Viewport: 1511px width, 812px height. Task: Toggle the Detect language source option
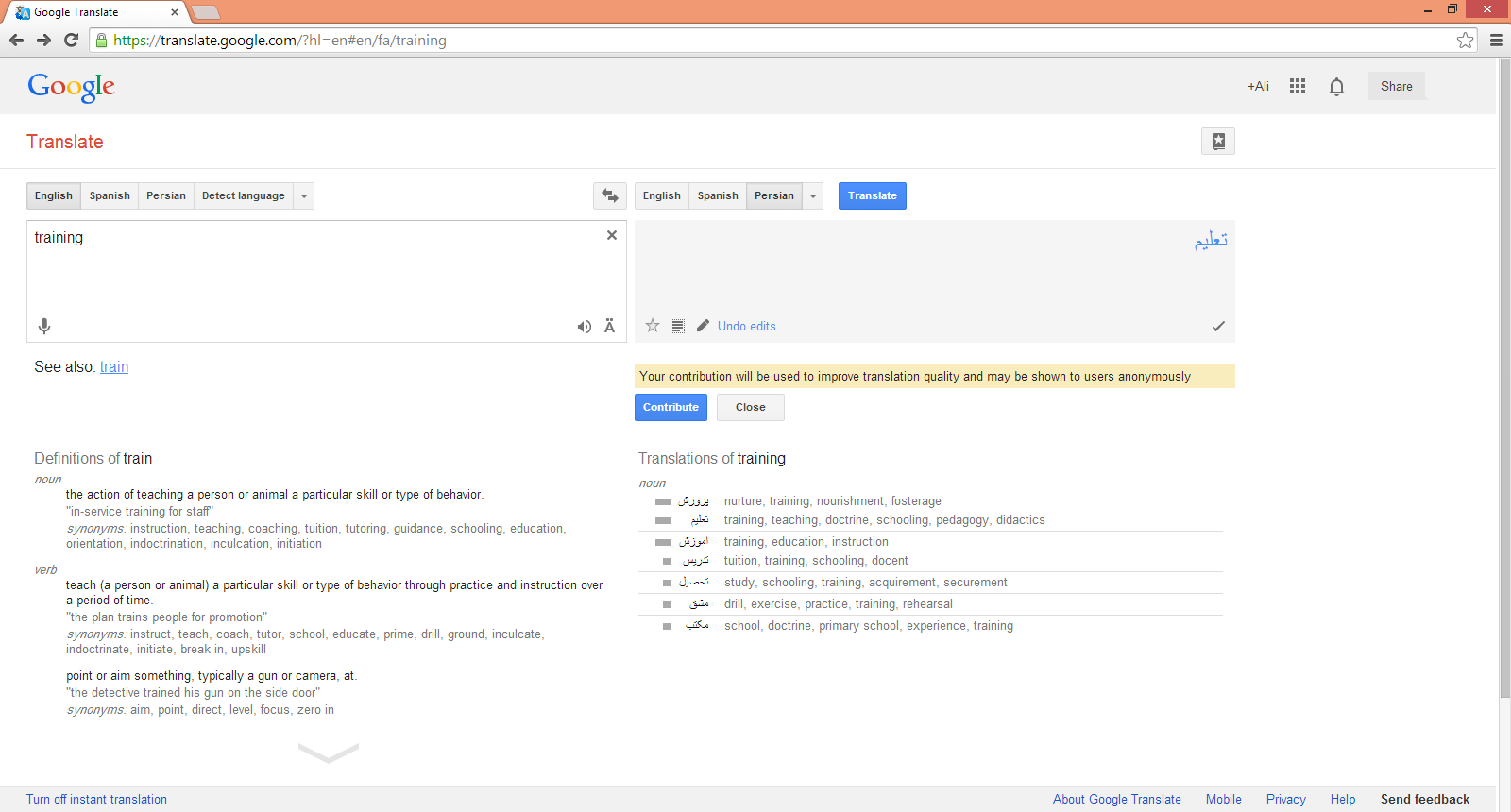point(243,195)
